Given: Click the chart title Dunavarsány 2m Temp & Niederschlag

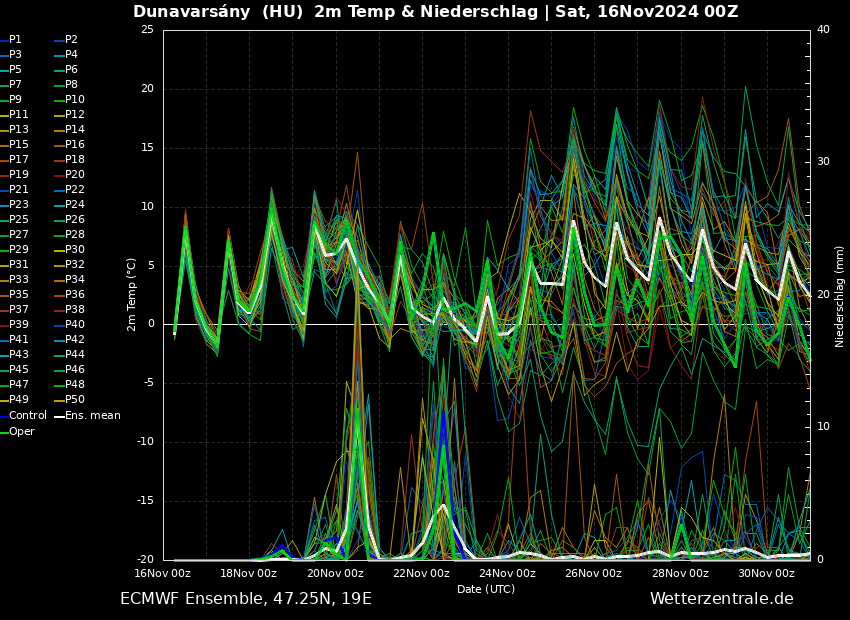Looking at the screenshot, I should pyautogui.click(x=435, y=12).
